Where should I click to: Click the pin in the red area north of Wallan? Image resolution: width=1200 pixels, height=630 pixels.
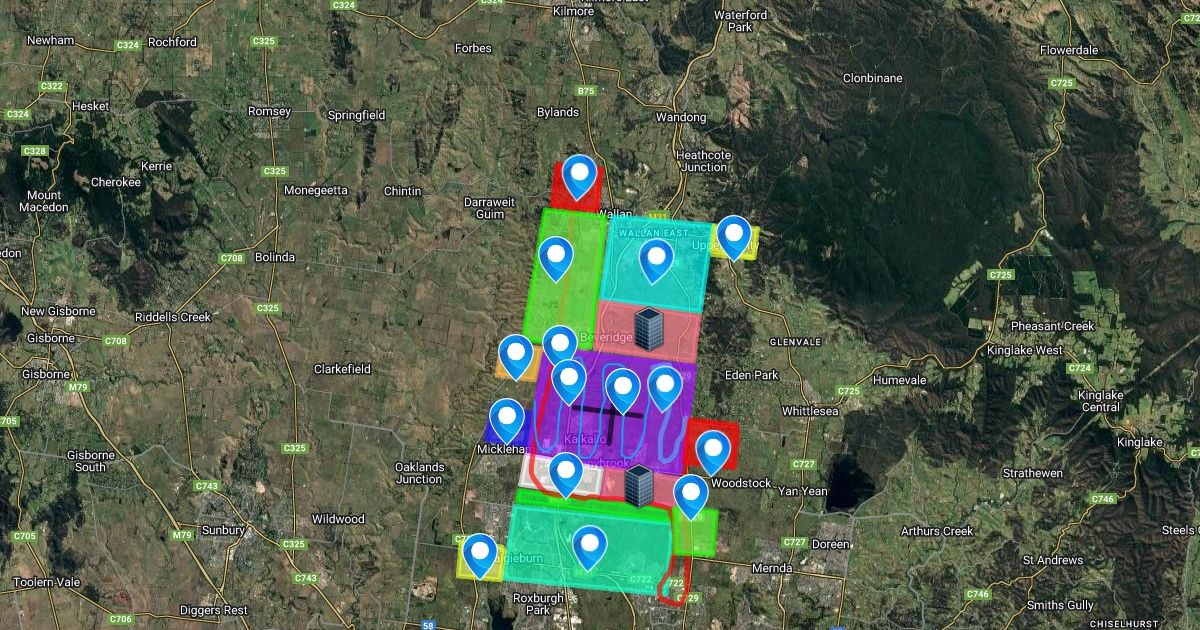pyautogui.click(x=579, y=178)
